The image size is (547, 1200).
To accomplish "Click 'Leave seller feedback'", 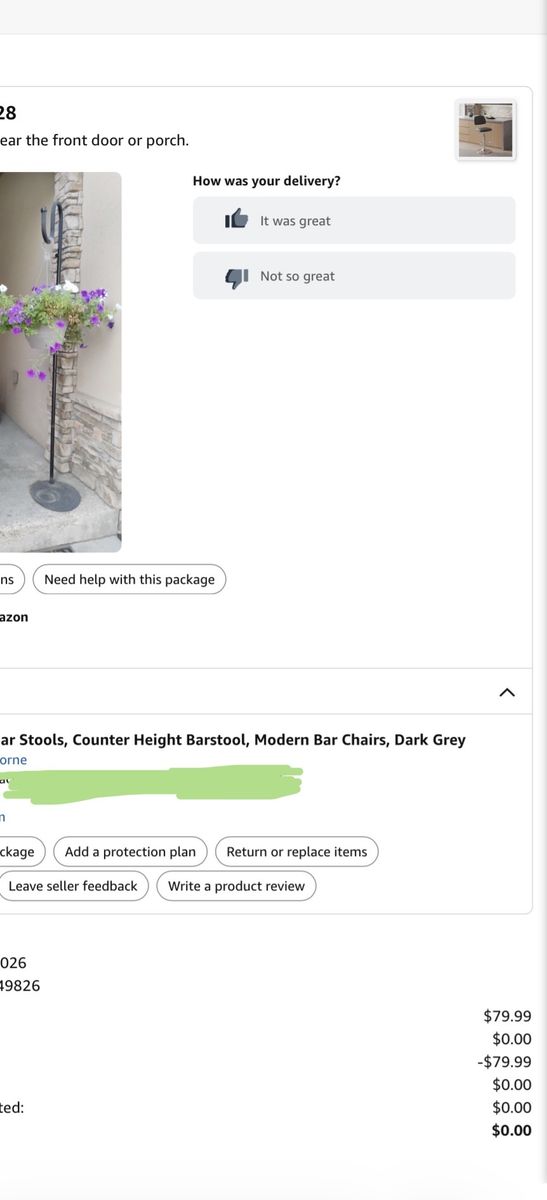I will [73, 886].
